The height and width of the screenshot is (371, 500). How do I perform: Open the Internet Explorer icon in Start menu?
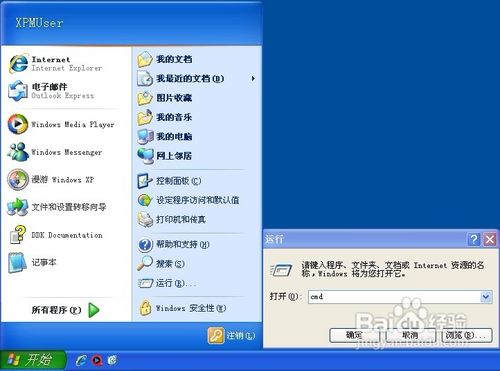point(18,63)
